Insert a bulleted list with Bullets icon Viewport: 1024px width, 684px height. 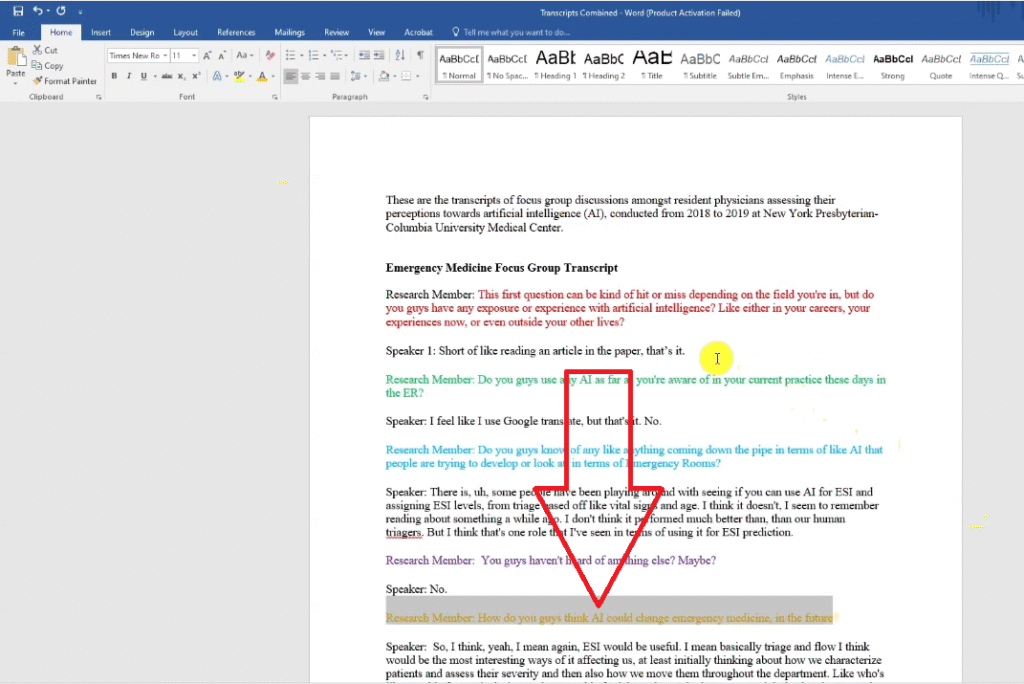pos(290,56)
